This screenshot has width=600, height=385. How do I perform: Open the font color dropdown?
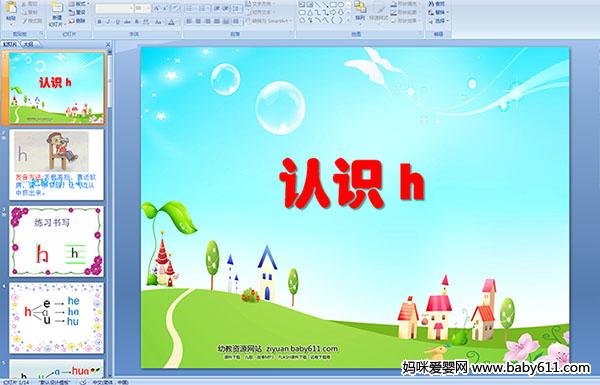point(172,22)
